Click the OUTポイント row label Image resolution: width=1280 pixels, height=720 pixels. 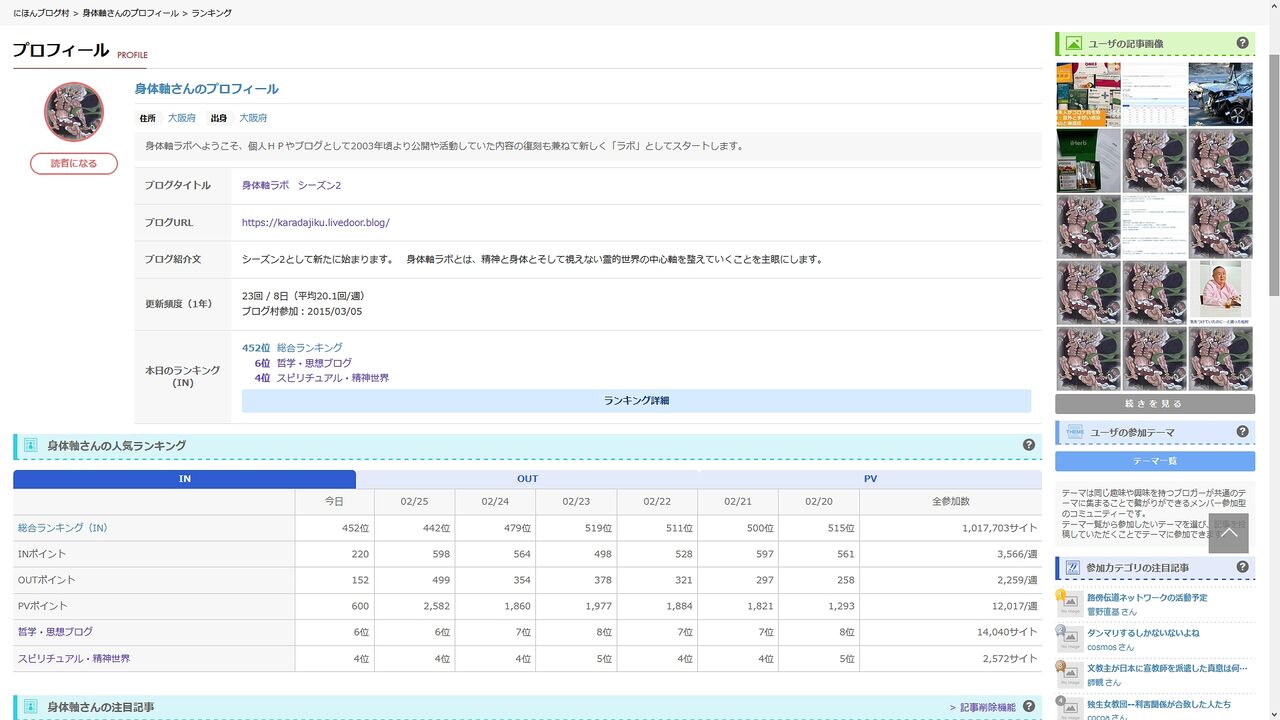pos(46,580)
